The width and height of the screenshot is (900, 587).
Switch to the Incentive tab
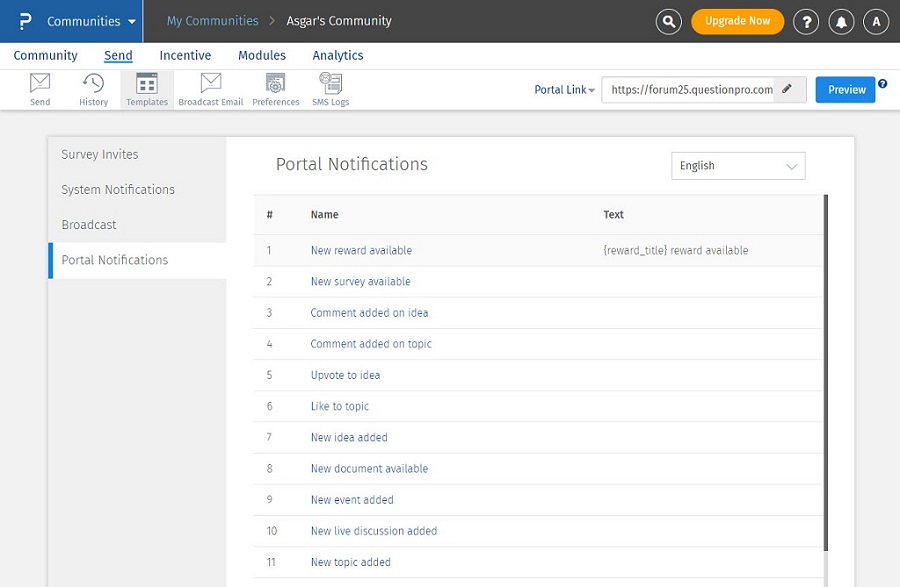[x=185, y=56]
